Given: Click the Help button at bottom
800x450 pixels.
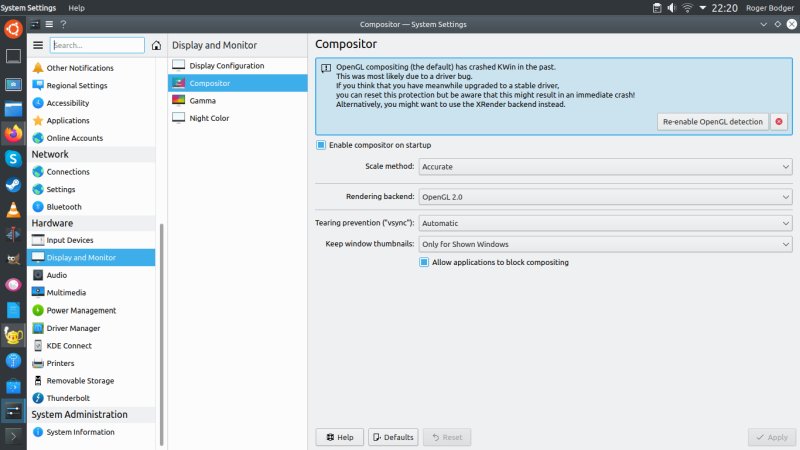Looking at the screenshot, I should tap(340, 437).
